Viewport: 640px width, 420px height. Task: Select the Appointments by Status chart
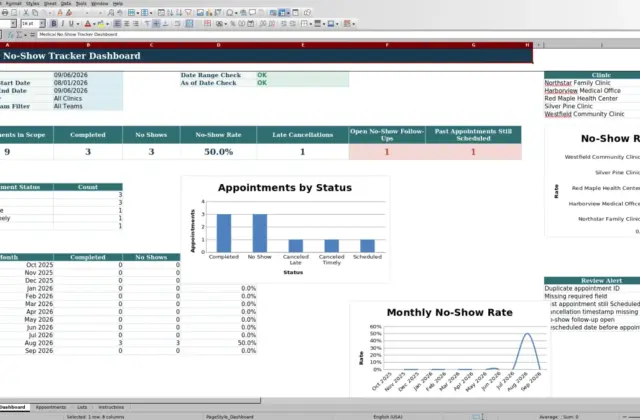pos(285,229)
